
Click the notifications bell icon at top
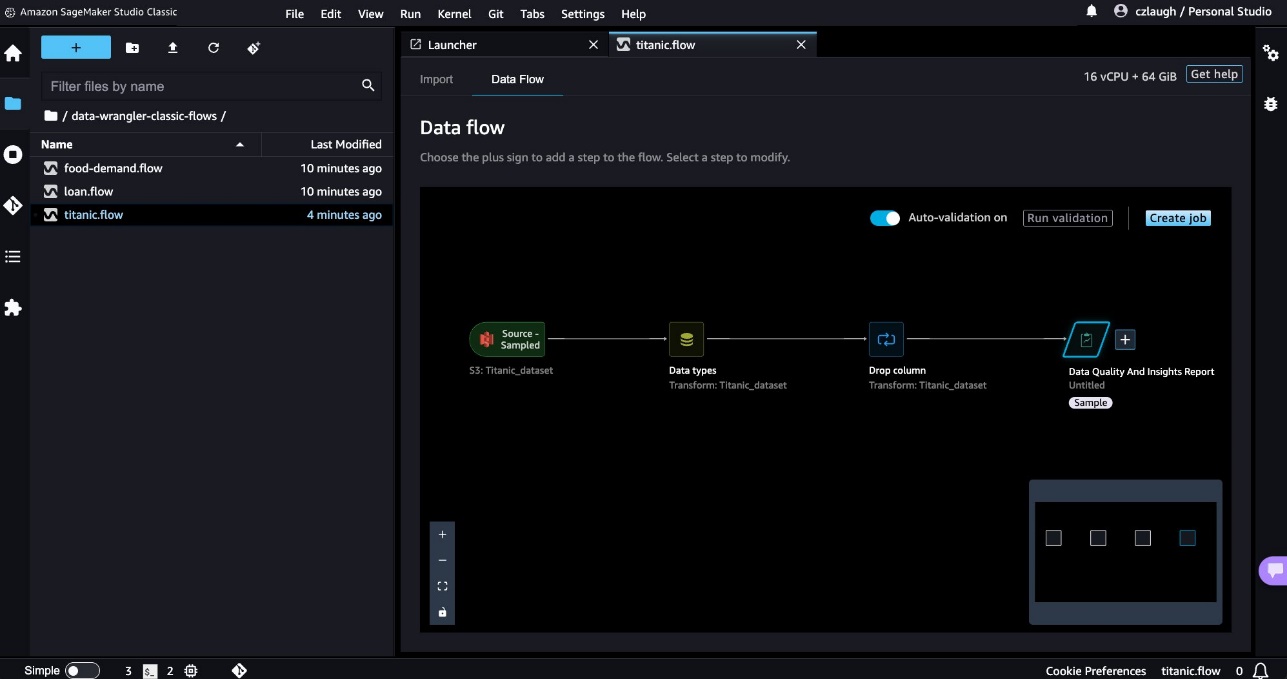click(1091, 12)
